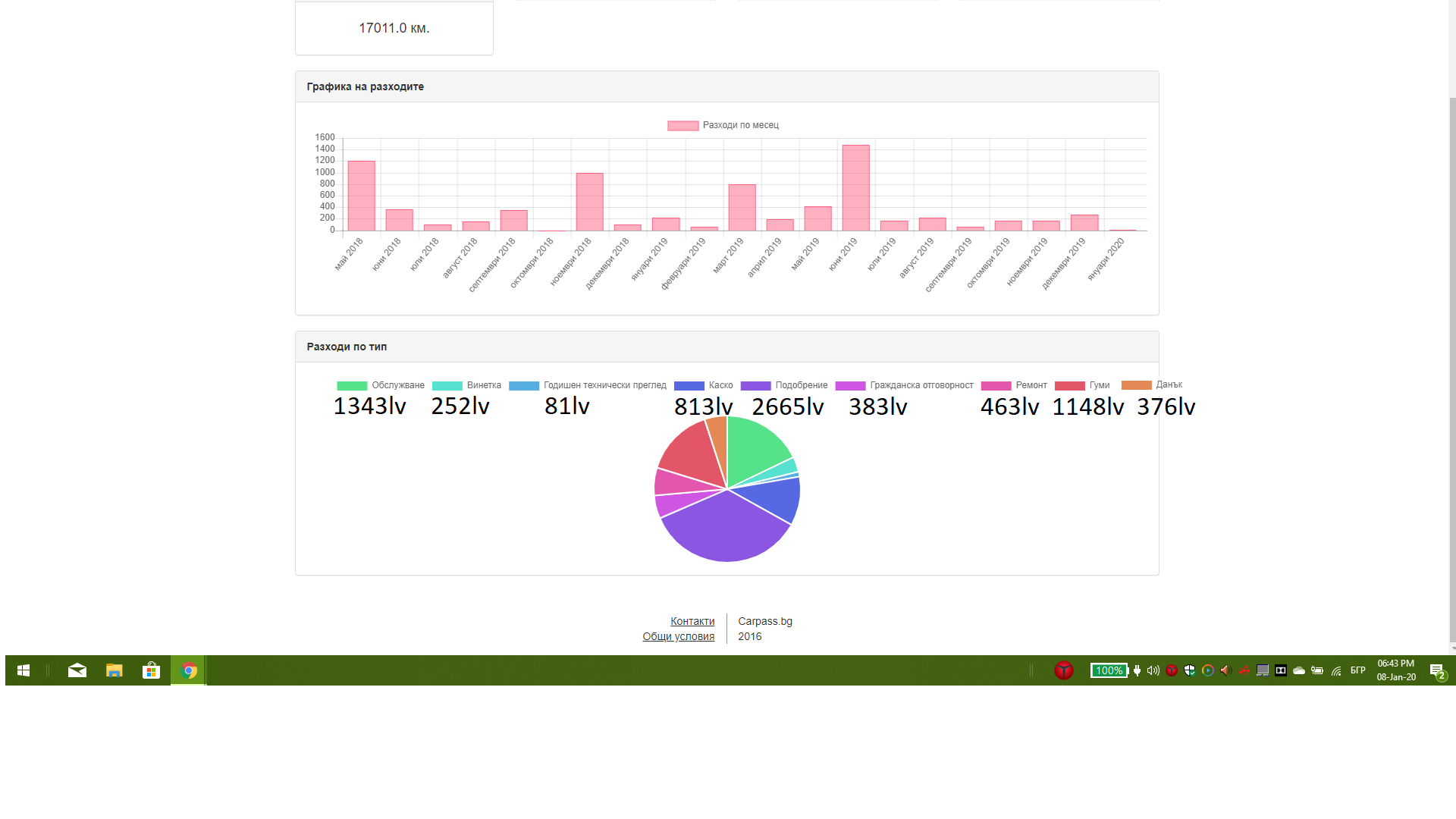Hide the Подобрение slice via legend
The height and width of the screenshot is (819, 1456).
coord(784,385)
